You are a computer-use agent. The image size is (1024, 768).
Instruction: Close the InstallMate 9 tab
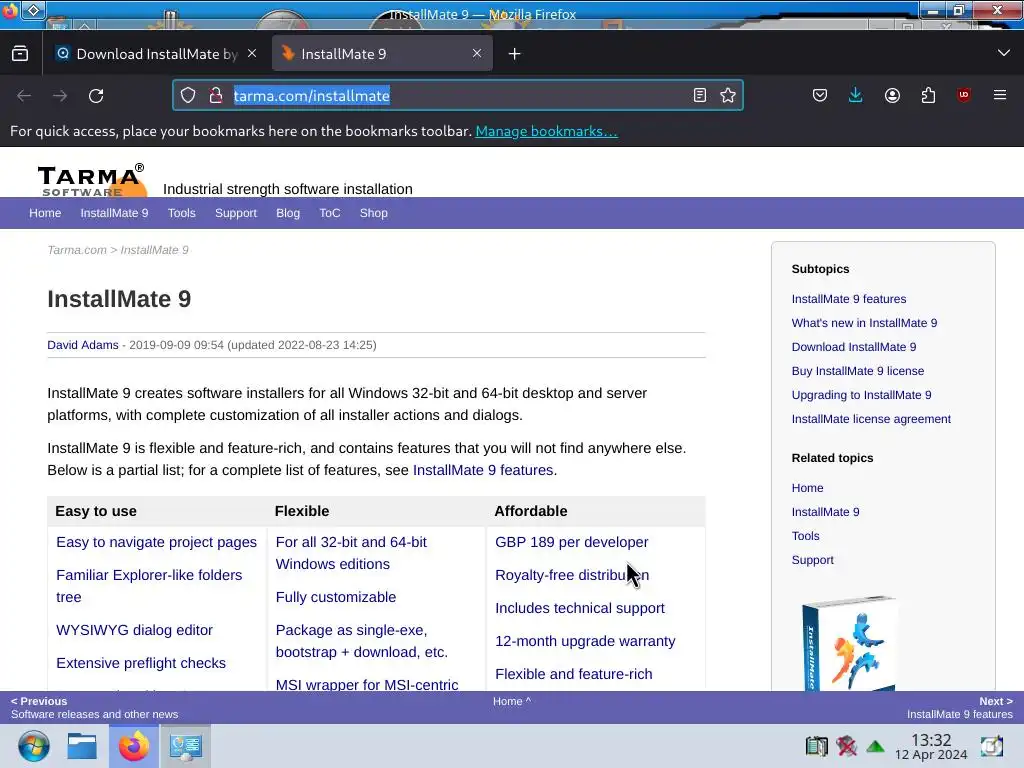(x=477, y=54)
